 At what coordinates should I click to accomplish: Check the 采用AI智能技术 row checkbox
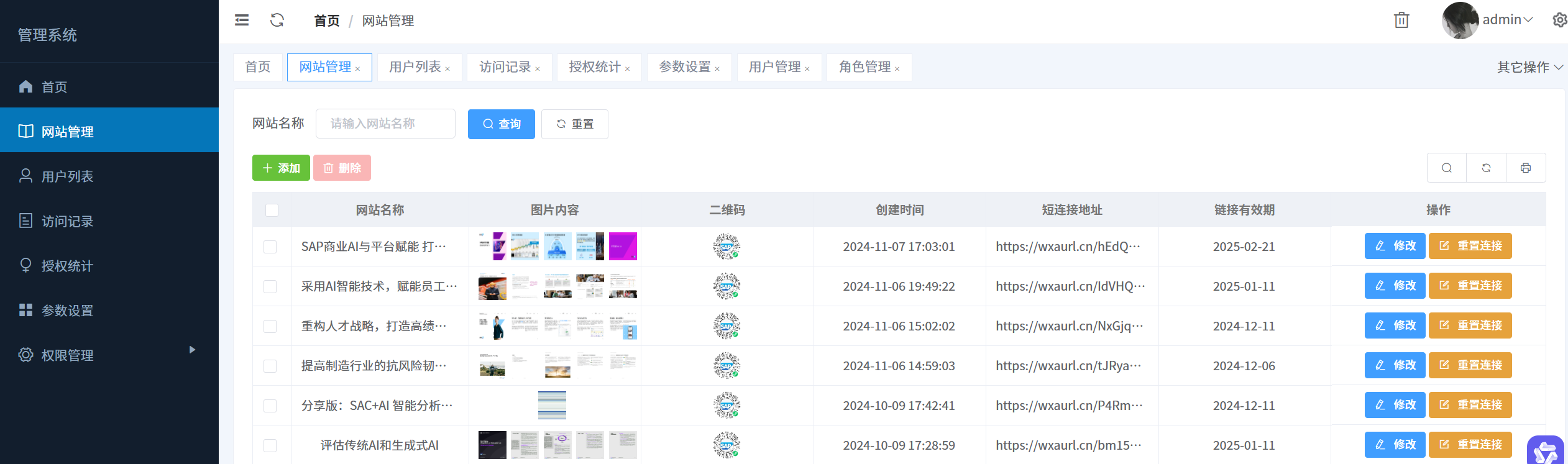point(270,286)
